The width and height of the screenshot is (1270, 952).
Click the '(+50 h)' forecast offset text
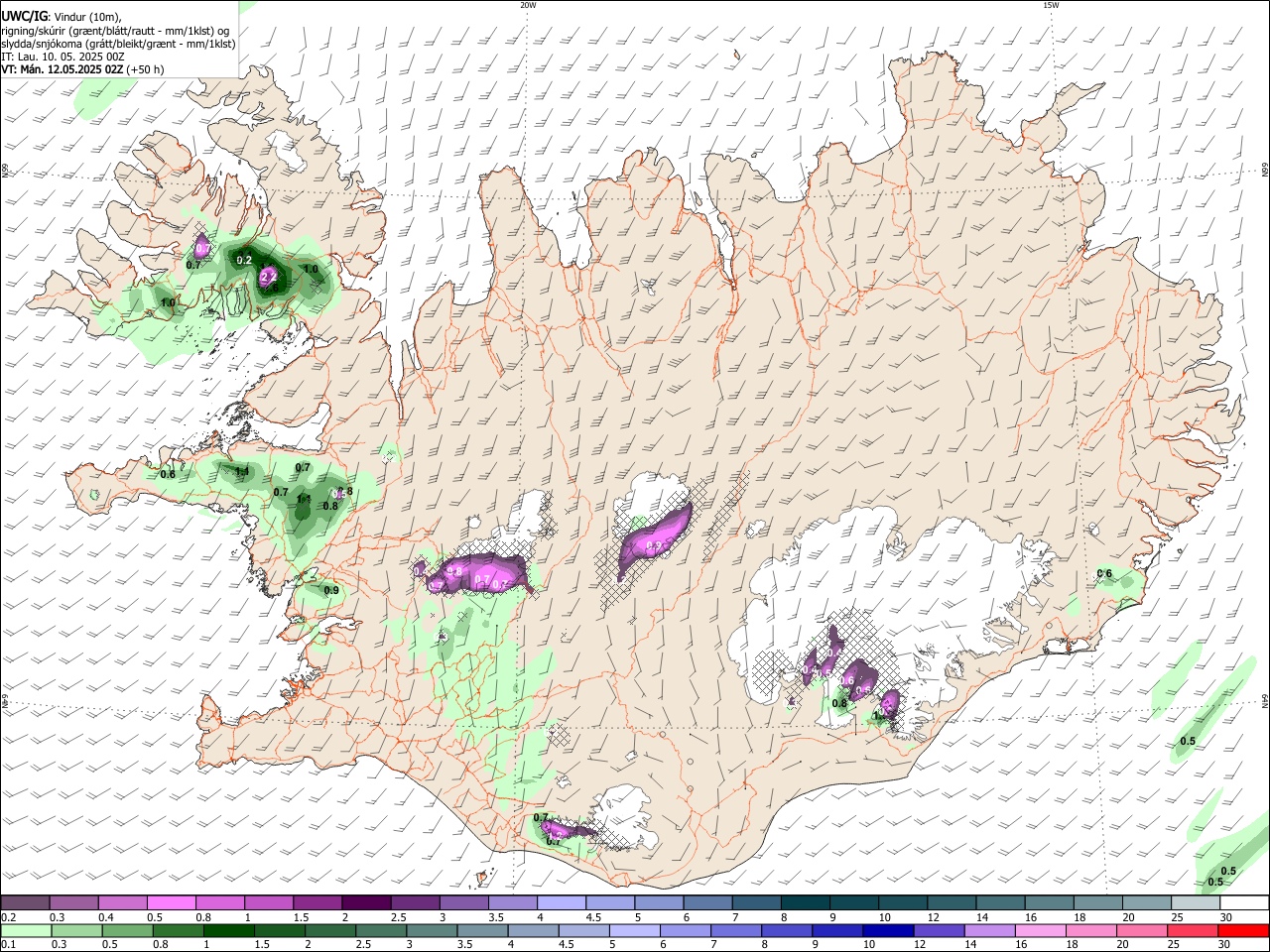(x=146, y=69)
